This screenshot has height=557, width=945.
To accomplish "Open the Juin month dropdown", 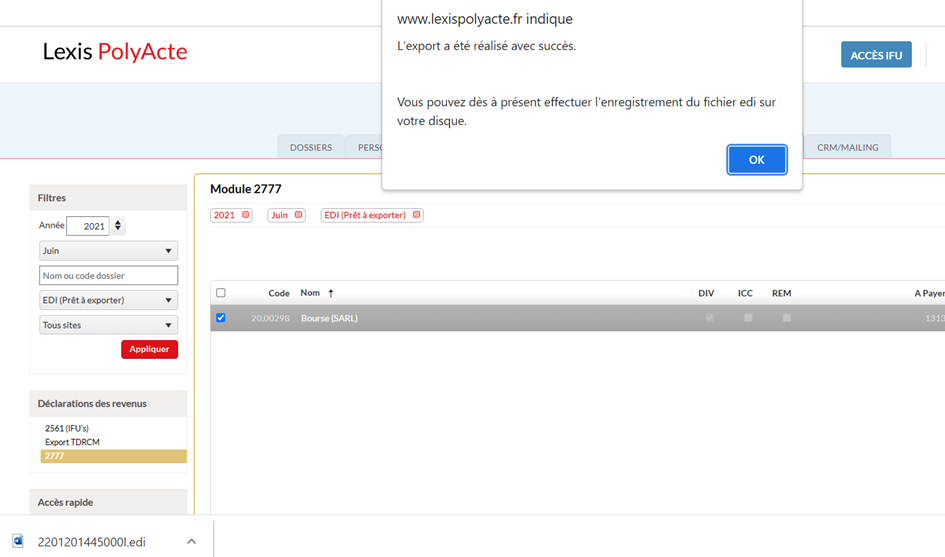I will pos(108,251).
